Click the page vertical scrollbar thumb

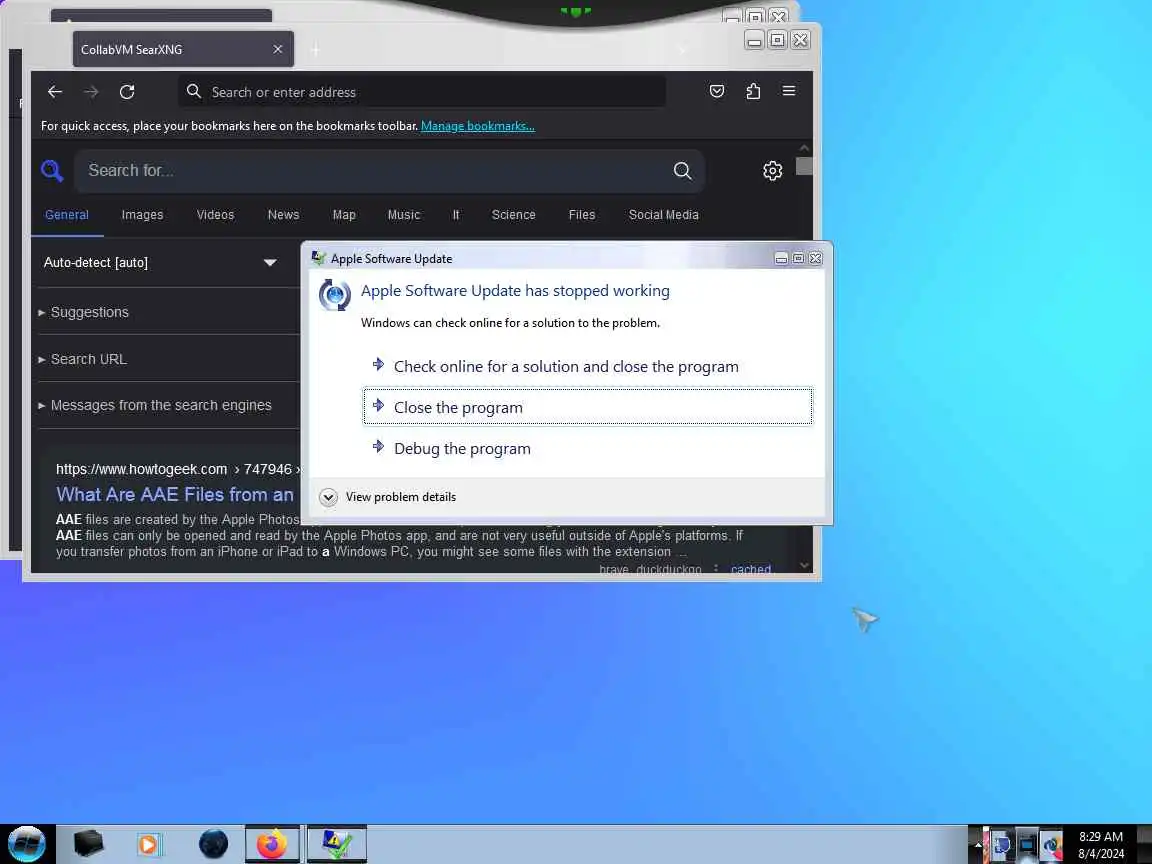click(x=804, y=166)
